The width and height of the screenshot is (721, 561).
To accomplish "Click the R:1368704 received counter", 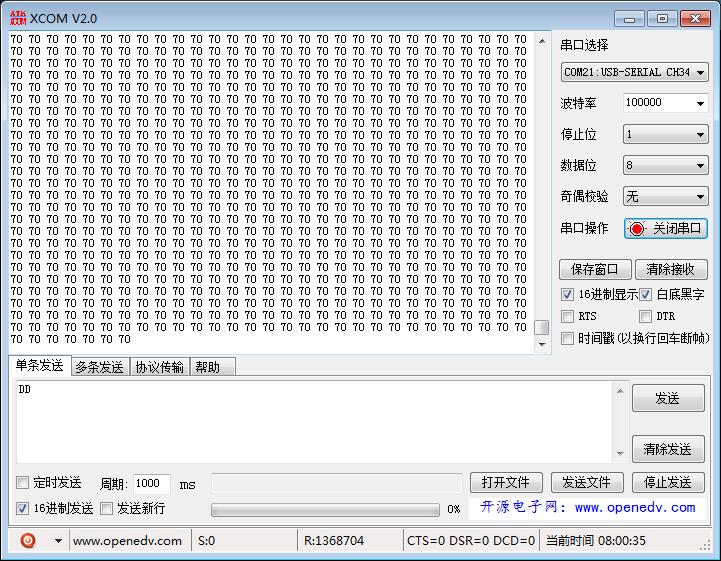I will (334, 541).
